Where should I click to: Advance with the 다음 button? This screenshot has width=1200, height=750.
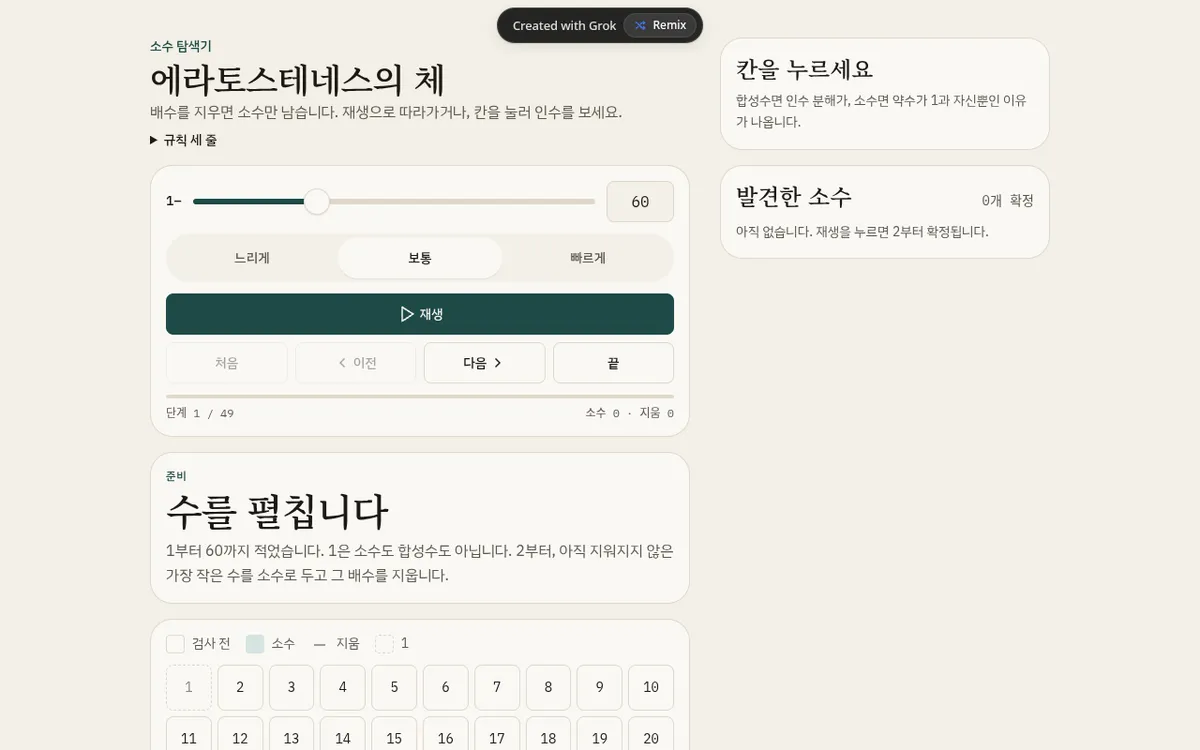tap(484, 363)
